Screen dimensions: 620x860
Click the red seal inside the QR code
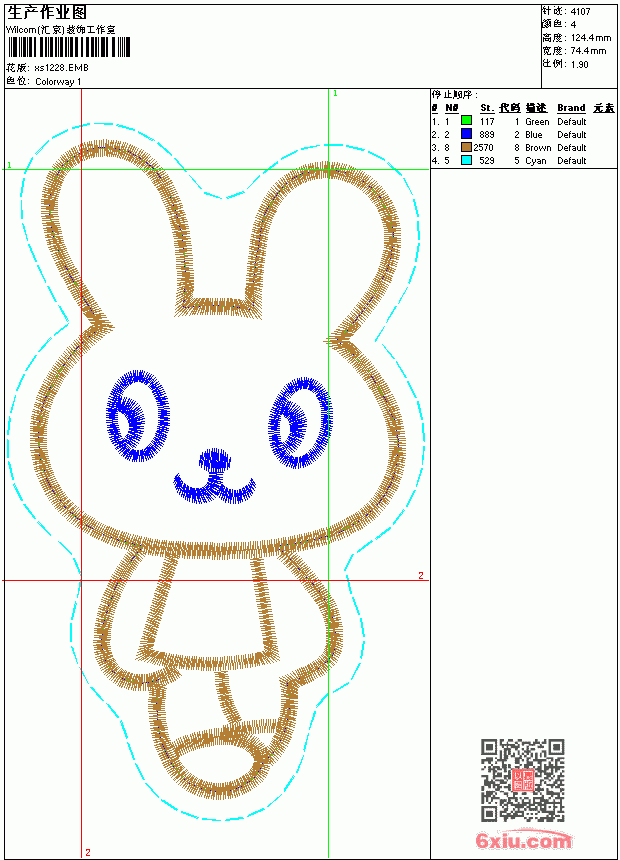523,780
